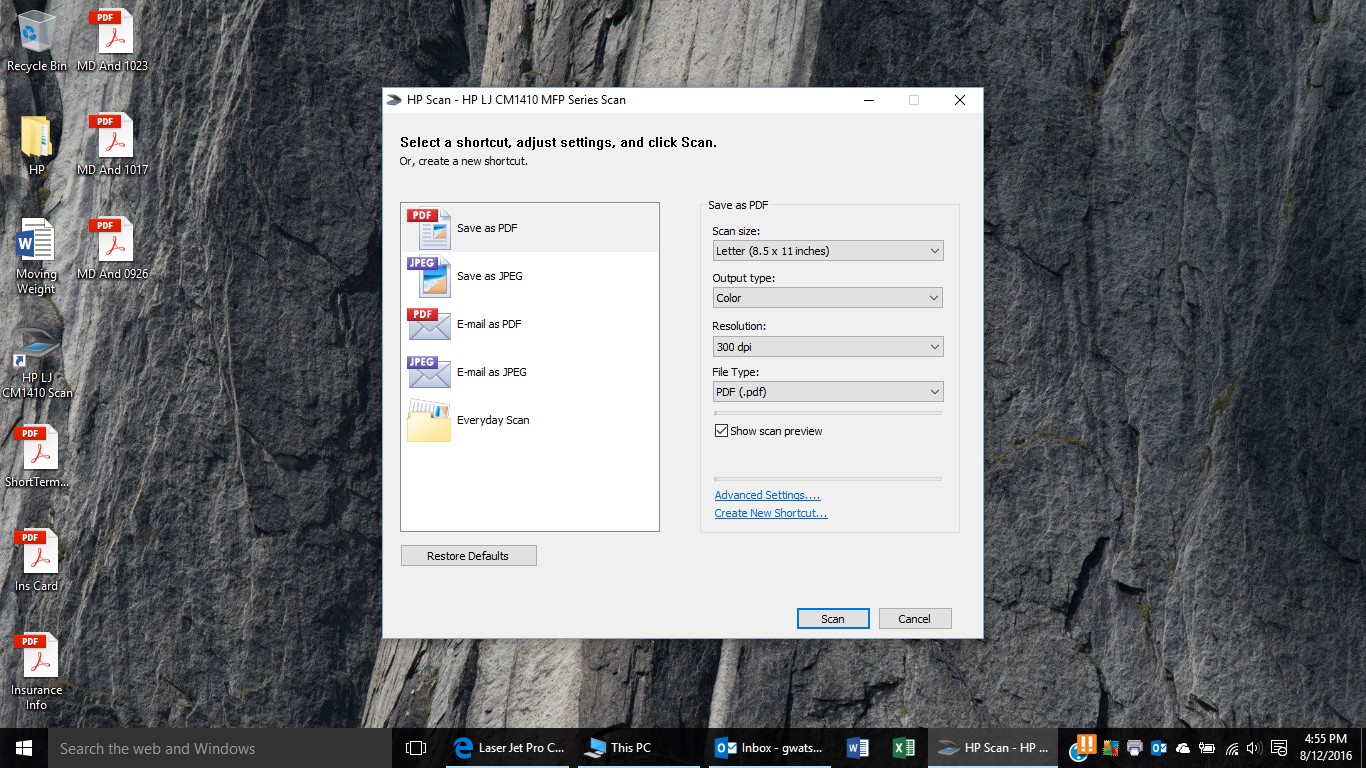This screenshot has width=1366, height=768.
Task: Open the Action Center notifications icon
Action: tap(1278, 748)
